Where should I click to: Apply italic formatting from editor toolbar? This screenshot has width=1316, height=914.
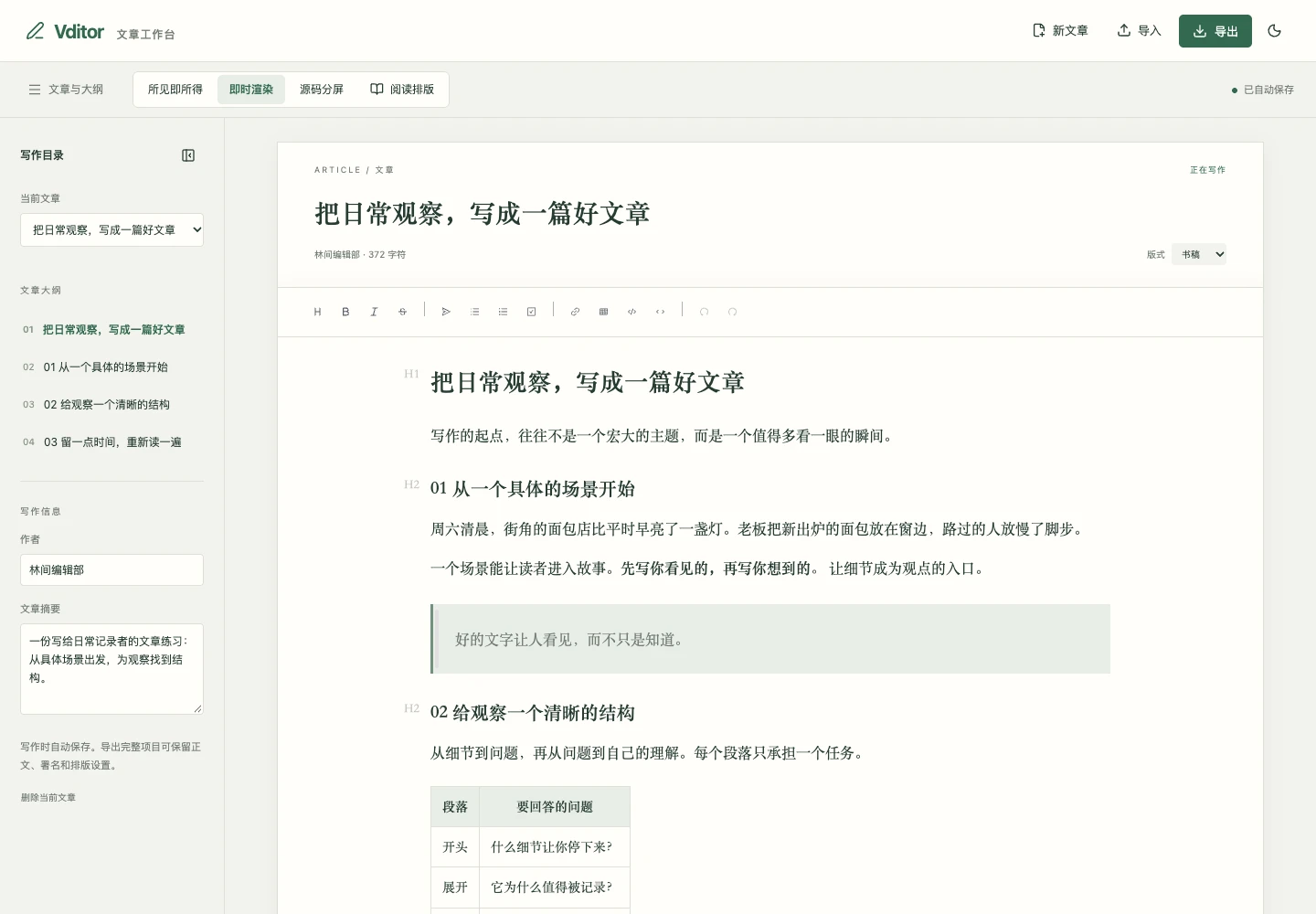[x=374, y=312]
